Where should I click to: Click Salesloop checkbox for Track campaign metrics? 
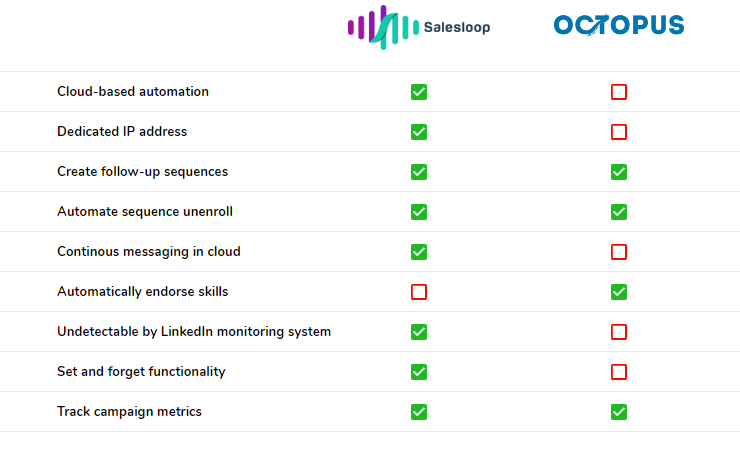point(419,412)
